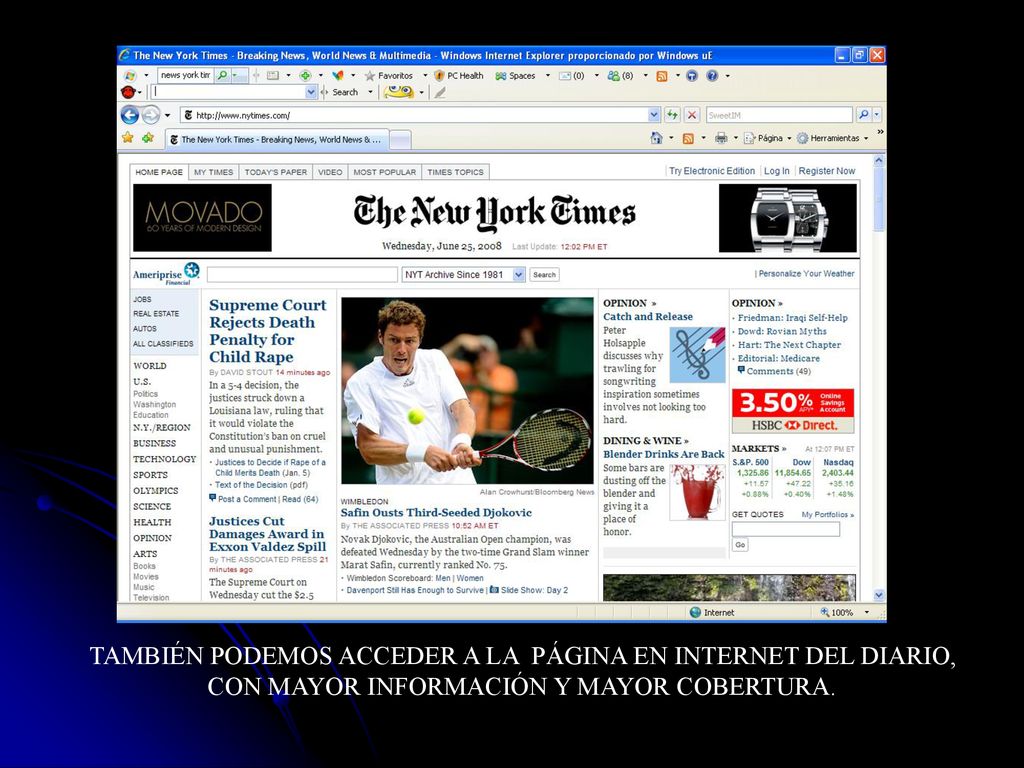Click the headphones toolbar icon
Viewport: 1024px width, 768px height.
(692, 76)
